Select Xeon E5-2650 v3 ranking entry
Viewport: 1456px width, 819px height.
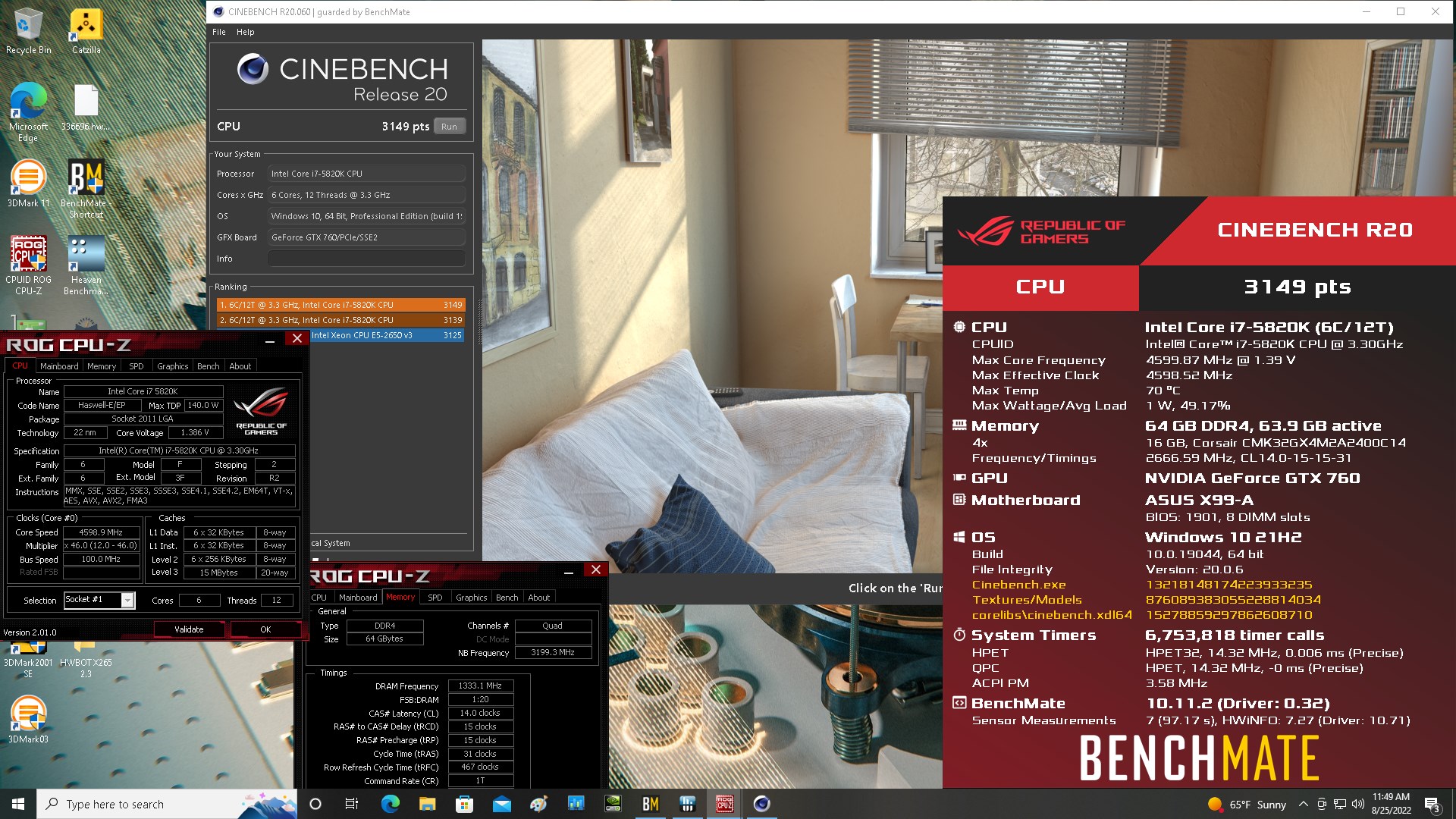(x=386, y=335)
